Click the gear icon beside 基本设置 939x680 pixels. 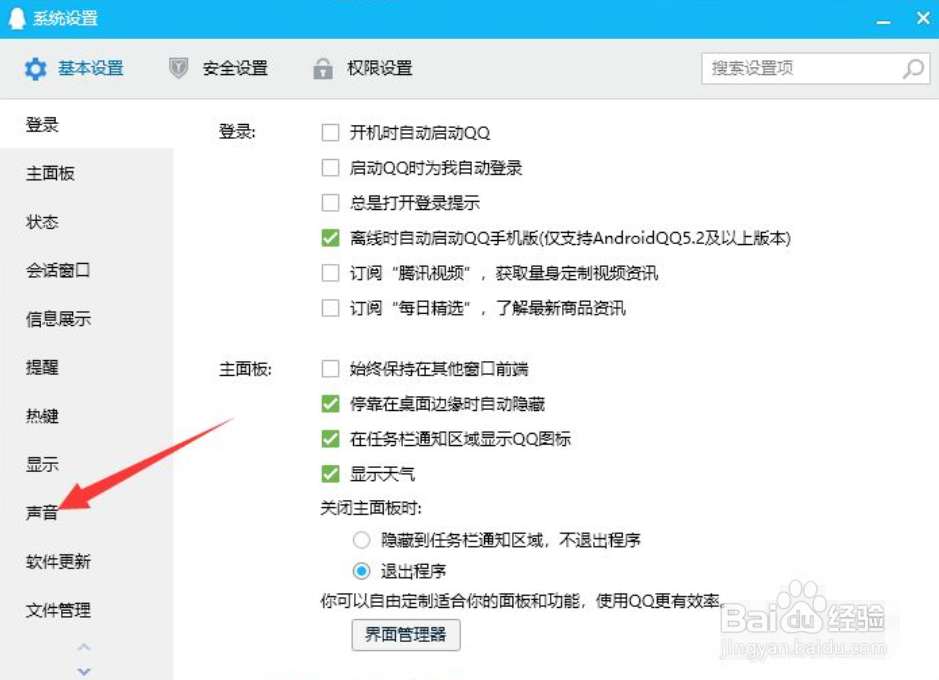(x=37, y=68)
